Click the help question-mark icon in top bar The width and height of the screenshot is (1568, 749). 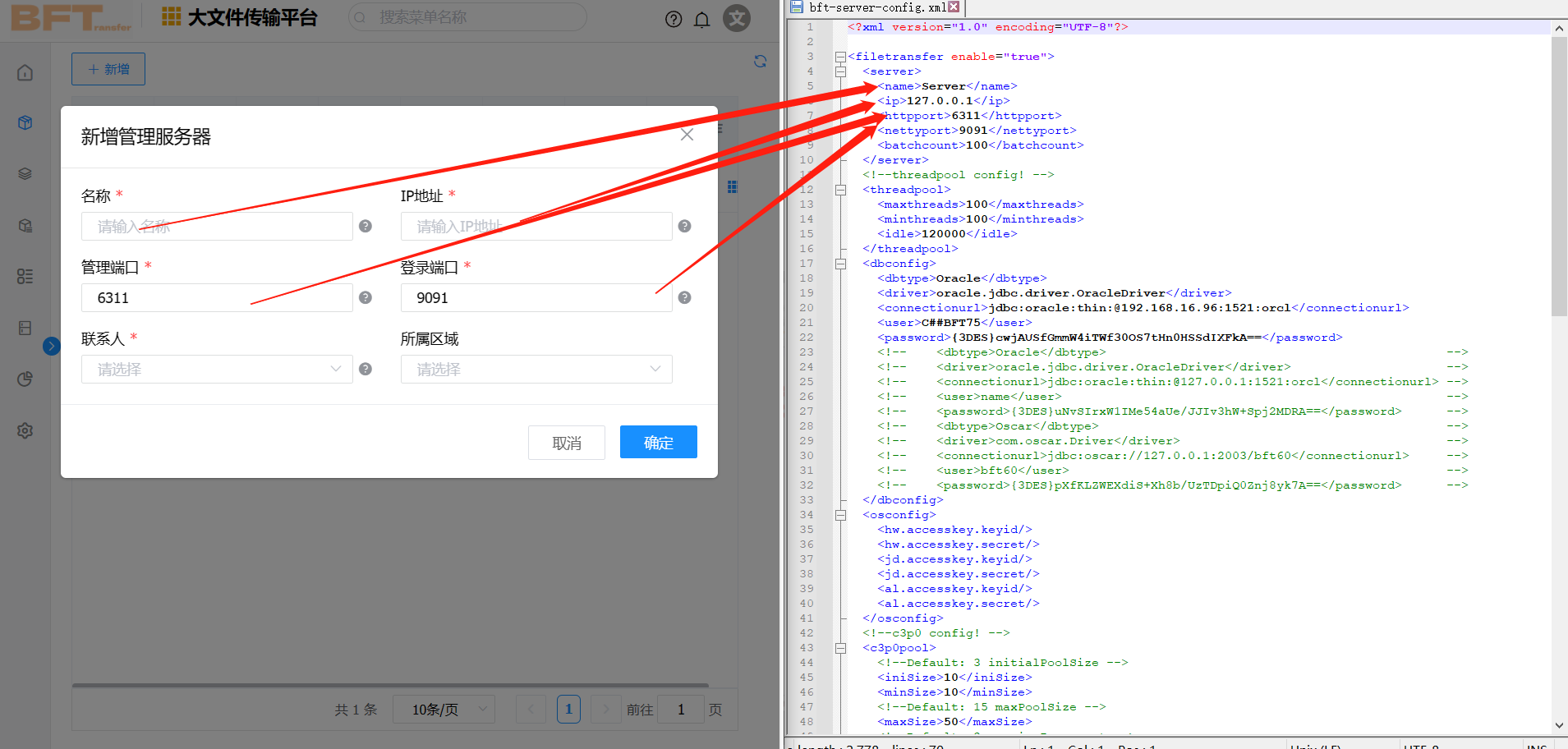pyautogui.click(x=674, y=18)
